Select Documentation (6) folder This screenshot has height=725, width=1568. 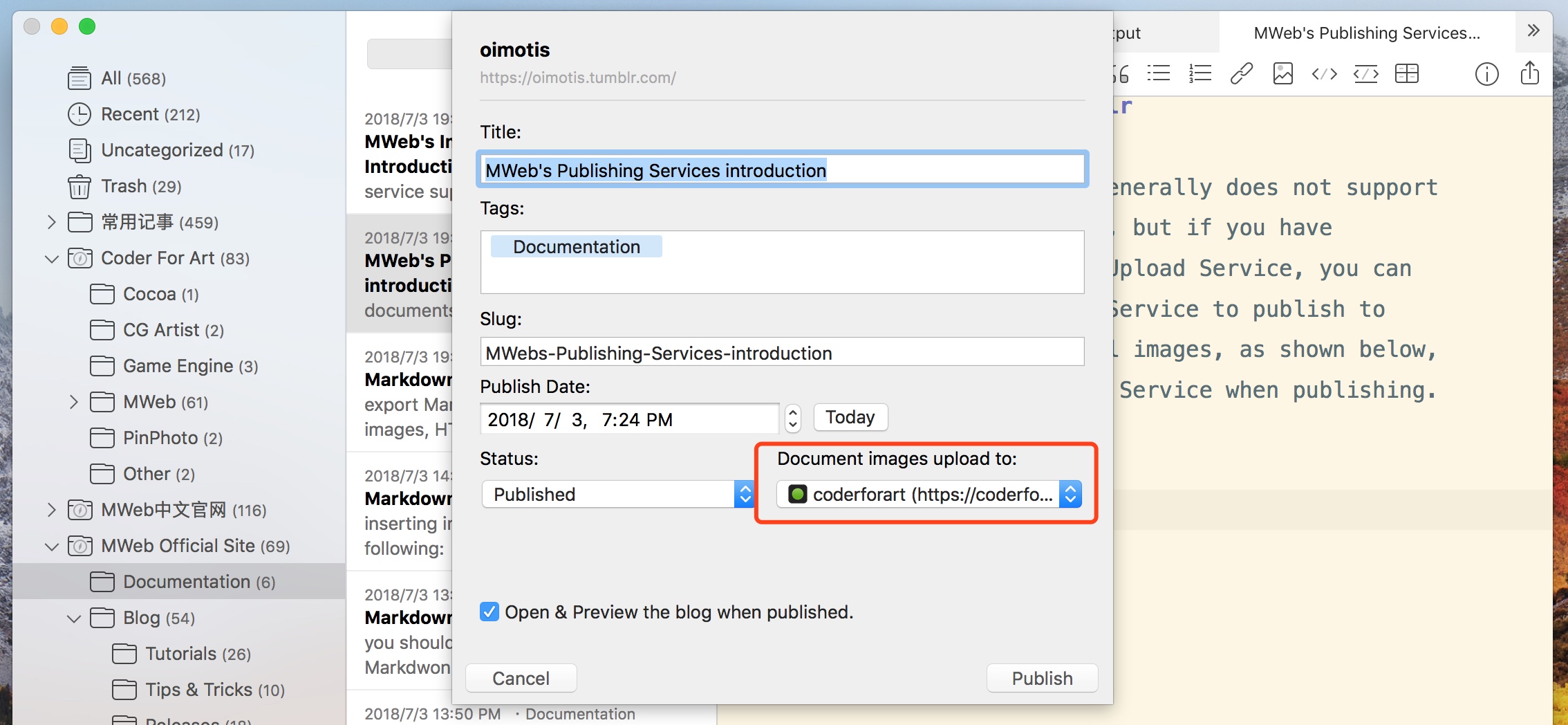[180, 582]
